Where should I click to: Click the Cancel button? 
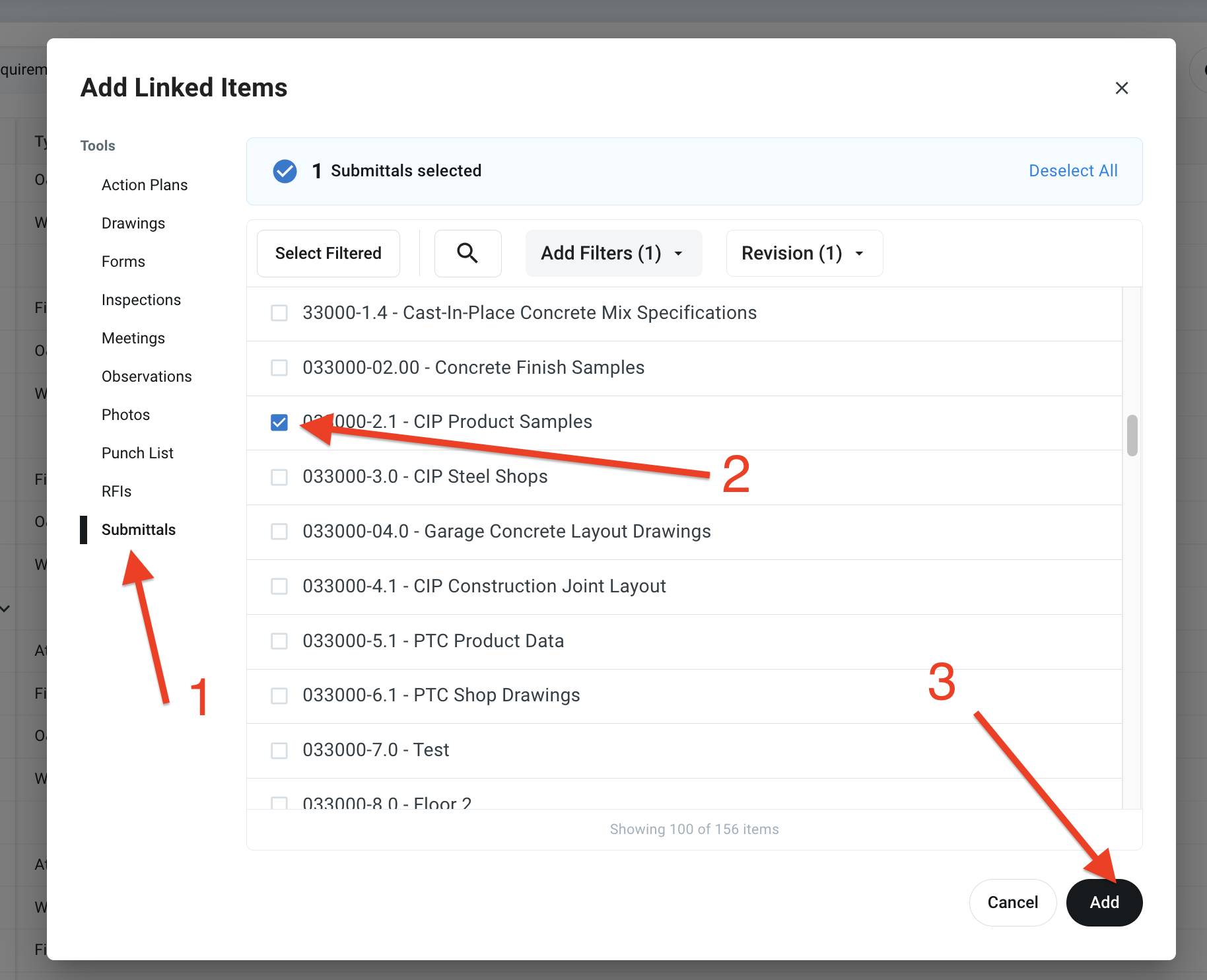[1012, 902]
